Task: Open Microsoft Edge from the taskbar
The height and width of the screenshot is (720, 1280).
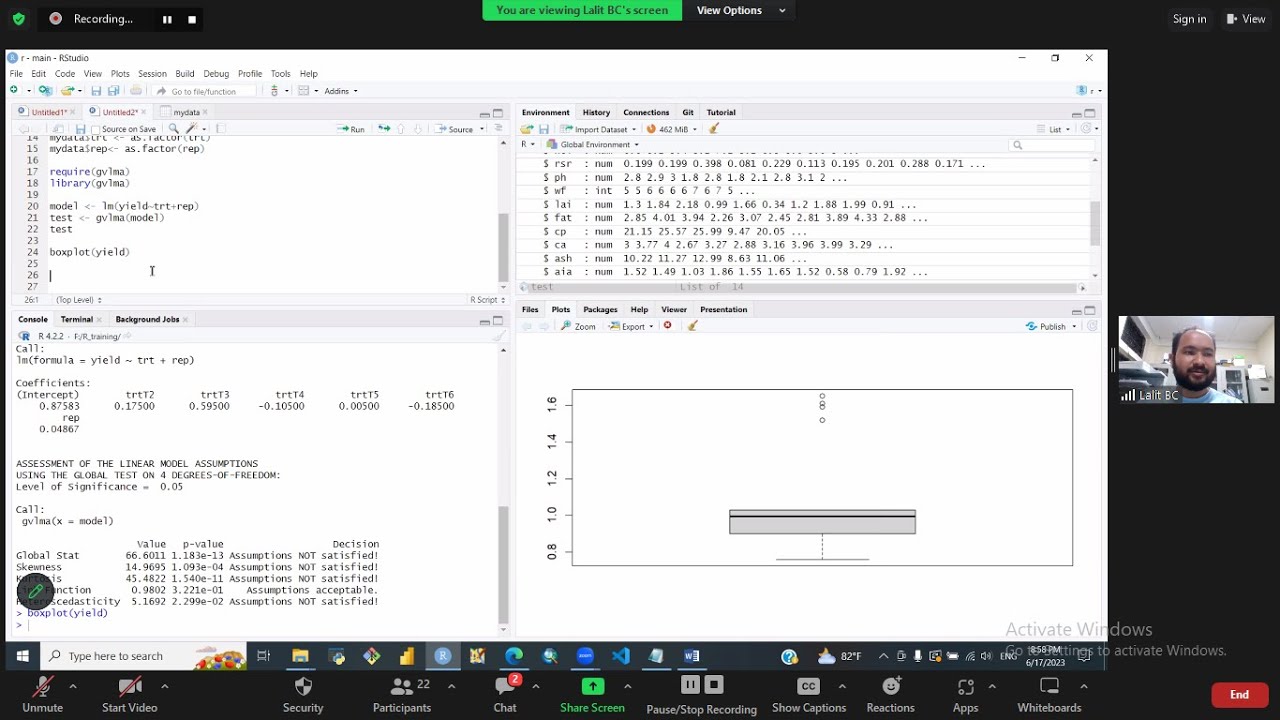Action: [514, 656]
